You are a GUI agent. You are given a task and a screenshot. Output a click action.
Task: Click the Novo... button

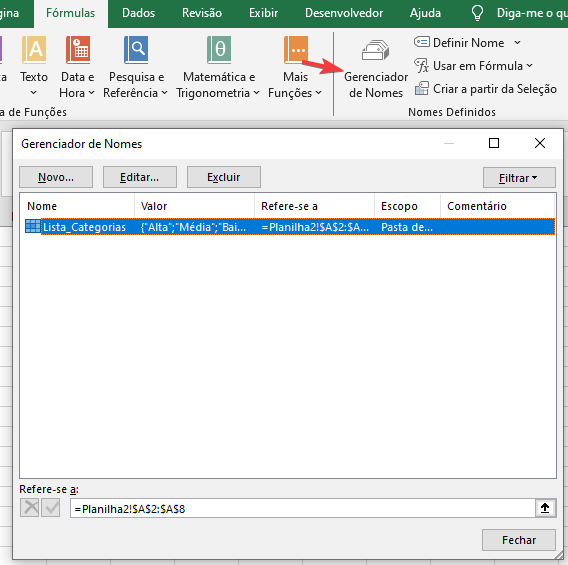click(56, 177)
